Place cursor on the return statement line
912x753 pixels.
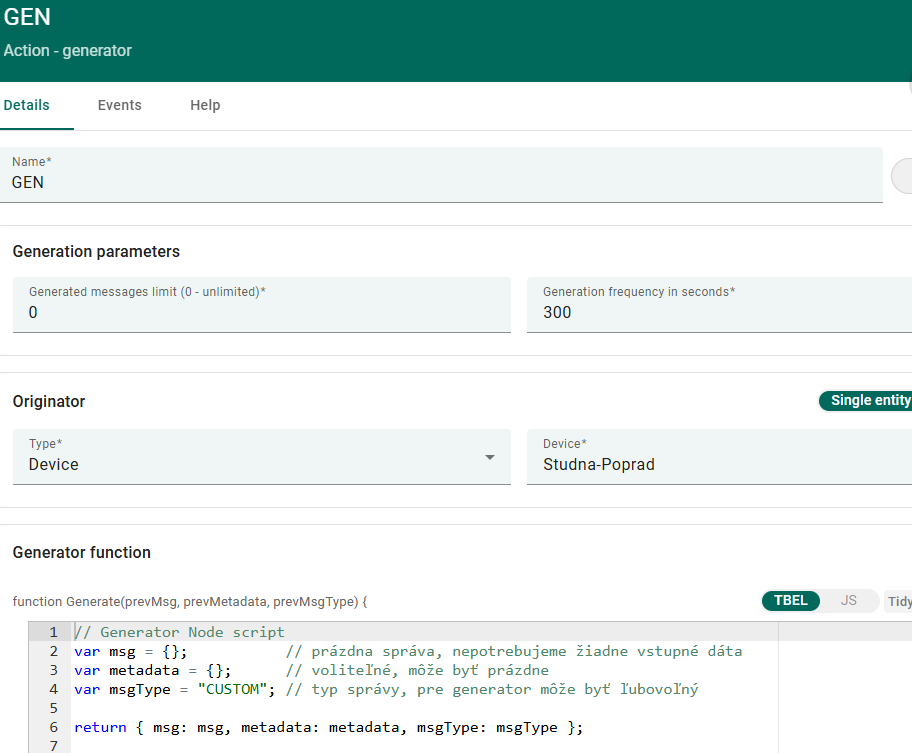click(x=328, y=727)
